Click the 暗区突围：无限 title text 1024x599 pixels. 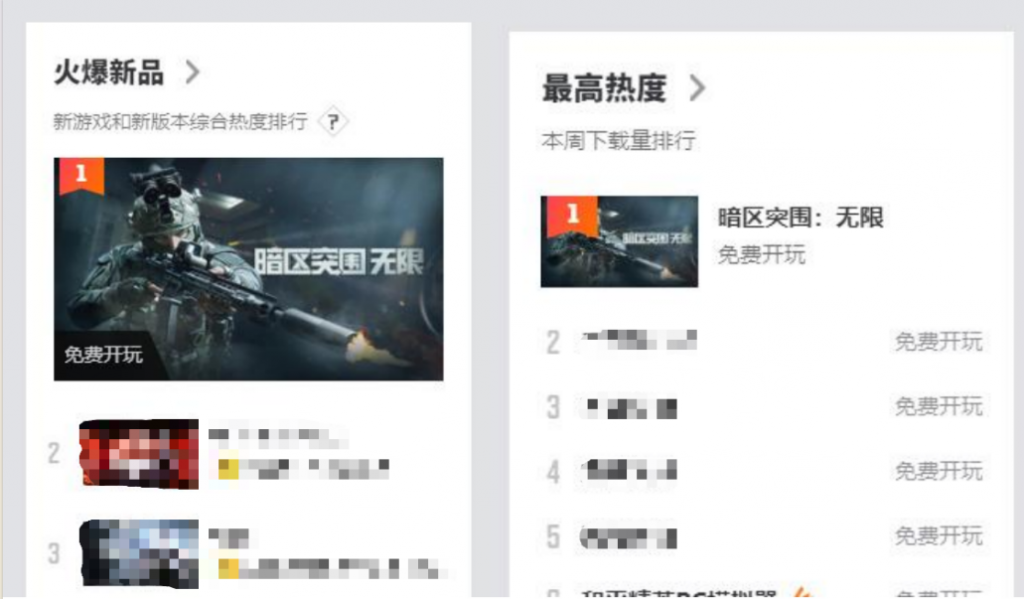[x=801, y=218]
